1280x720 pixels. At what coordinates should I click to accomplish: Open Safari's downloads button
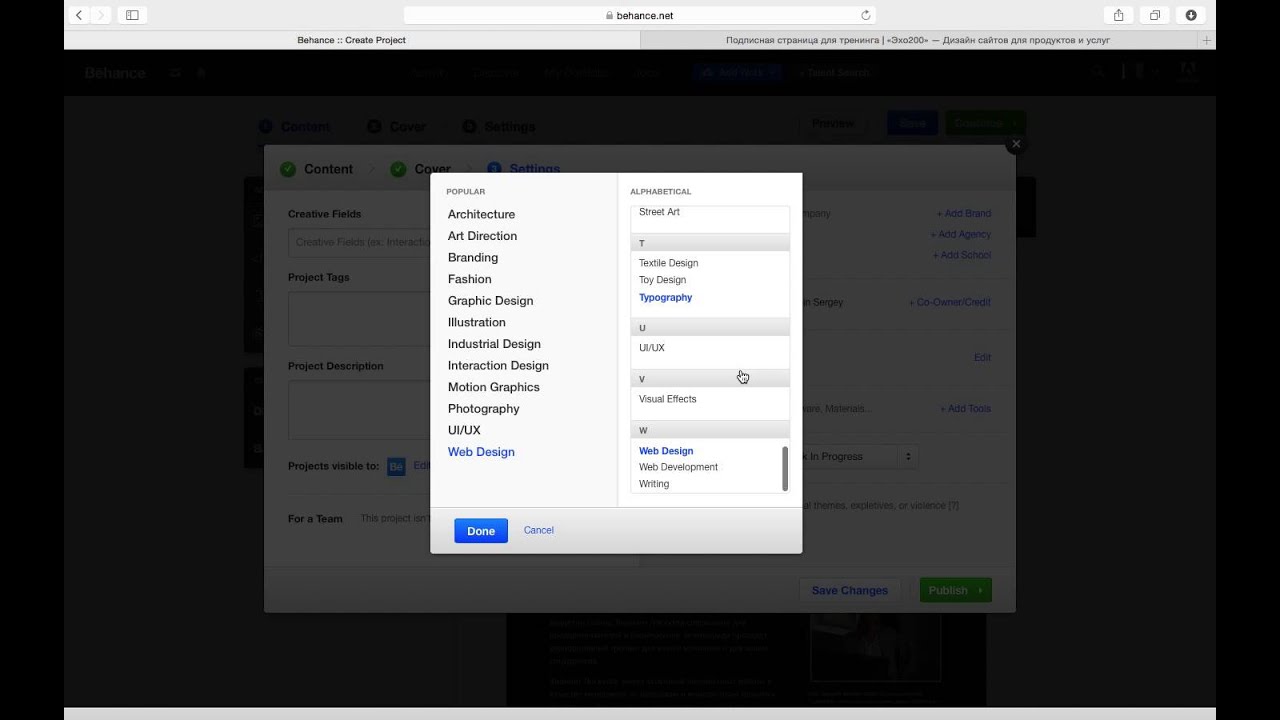[x=1191, y=15]
